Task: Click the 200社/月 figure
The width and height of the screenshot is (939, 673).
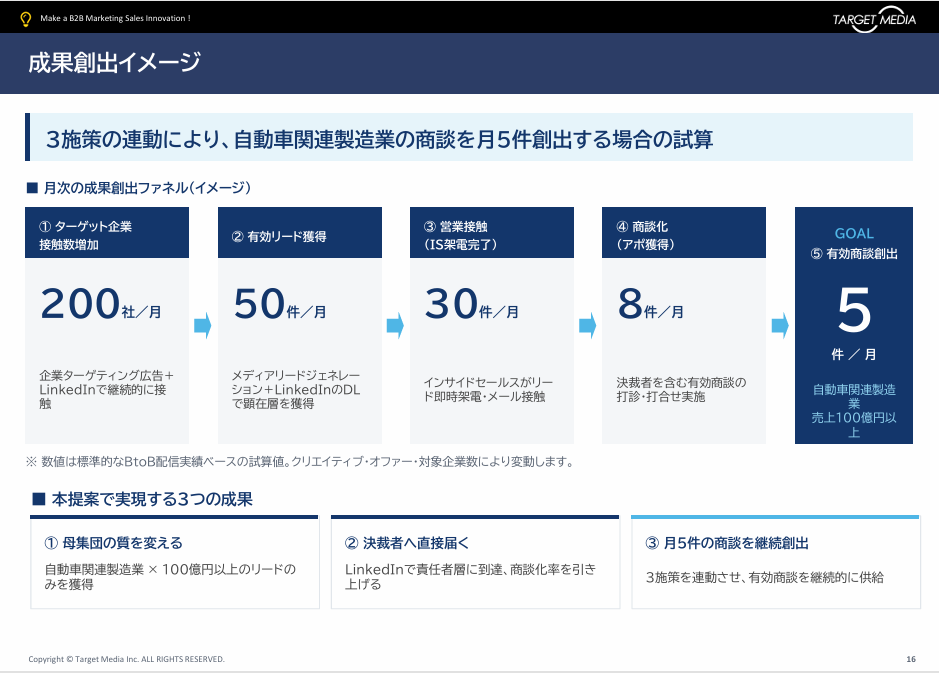Action: pyautogui.click(x=101, y=304)
